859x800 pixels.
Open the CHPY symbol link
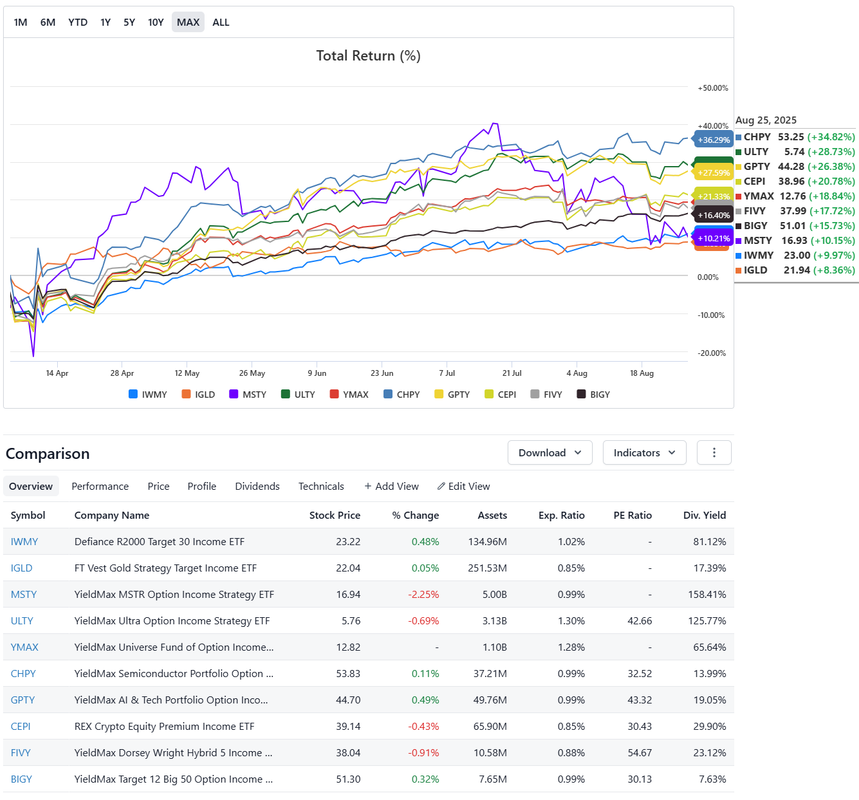(x=23, y=673)
